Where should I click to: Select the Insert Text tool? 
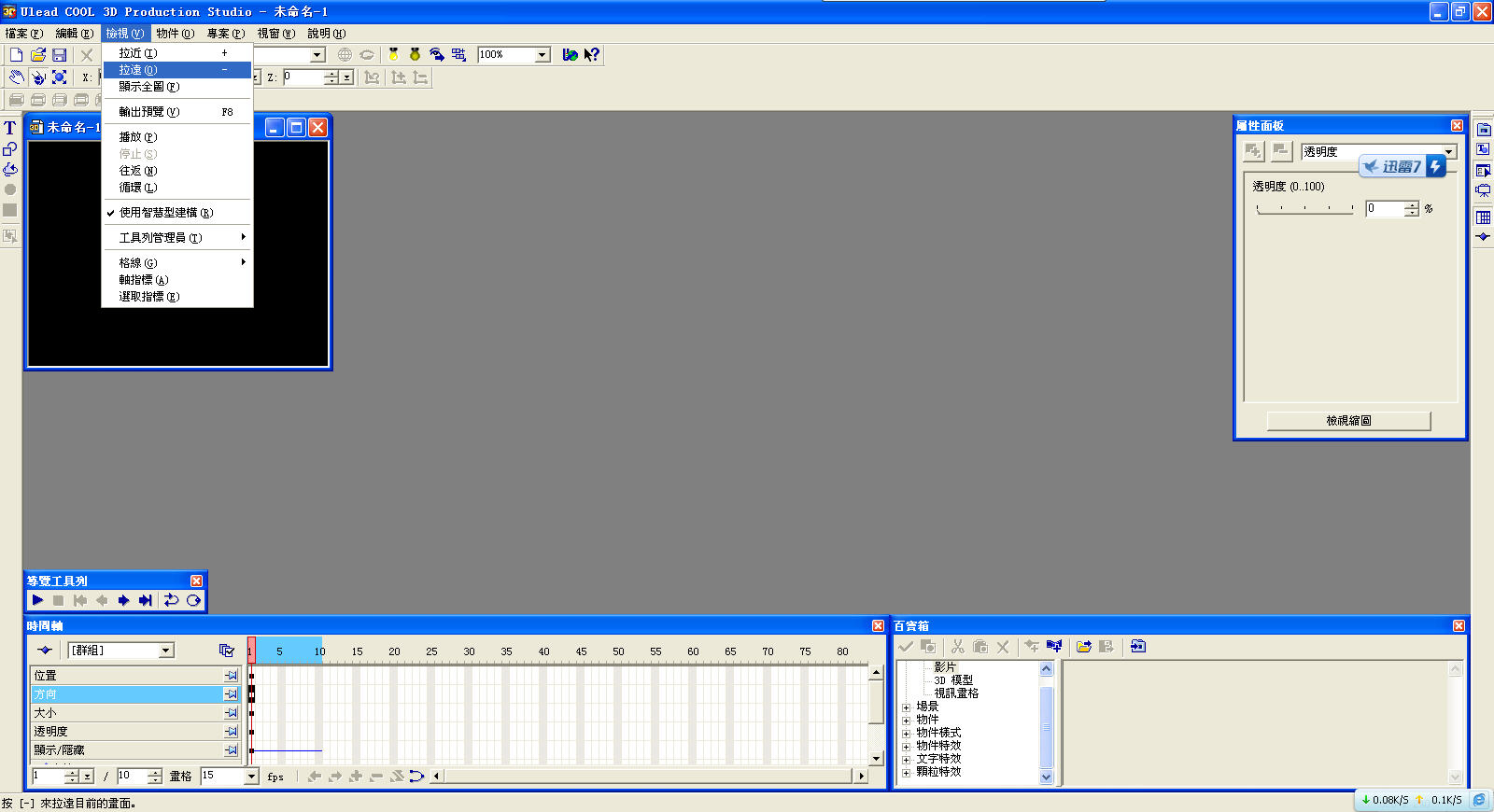tap(10, 128)
